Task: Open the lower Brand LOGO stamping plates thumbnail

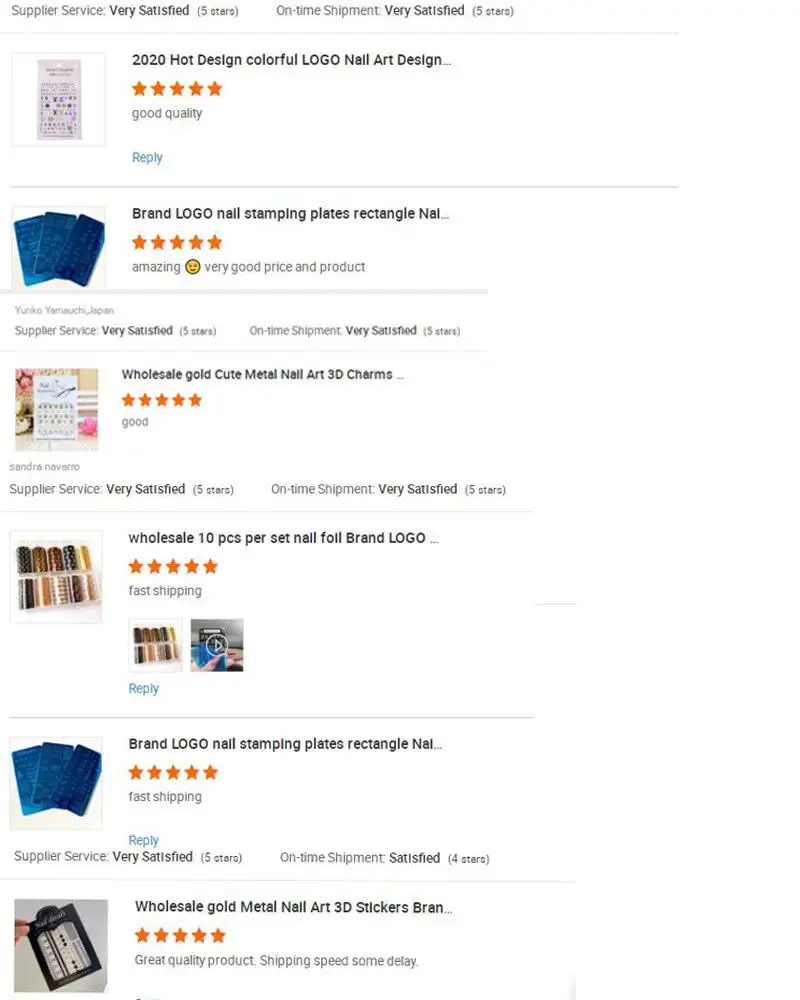Action: [x=56, y=783]
